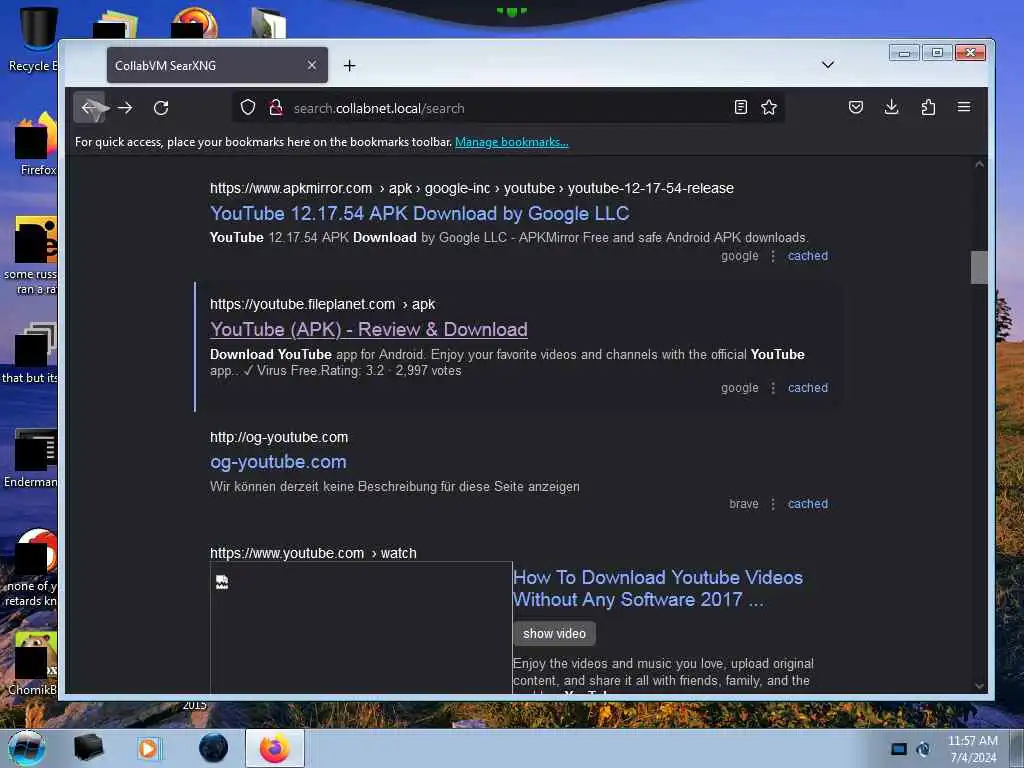
Task: Click the page vertical scrollbar thumb
Action: tap(979, 267)
